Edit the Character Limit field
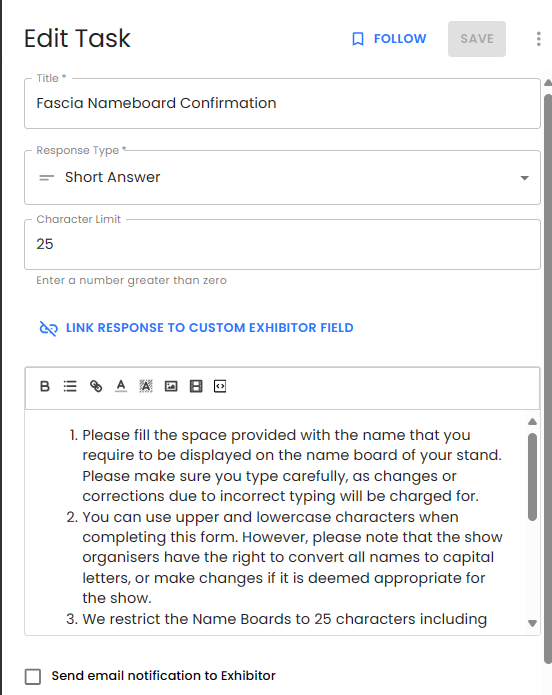Screen dimensions: 552x695 pos(282,244)
